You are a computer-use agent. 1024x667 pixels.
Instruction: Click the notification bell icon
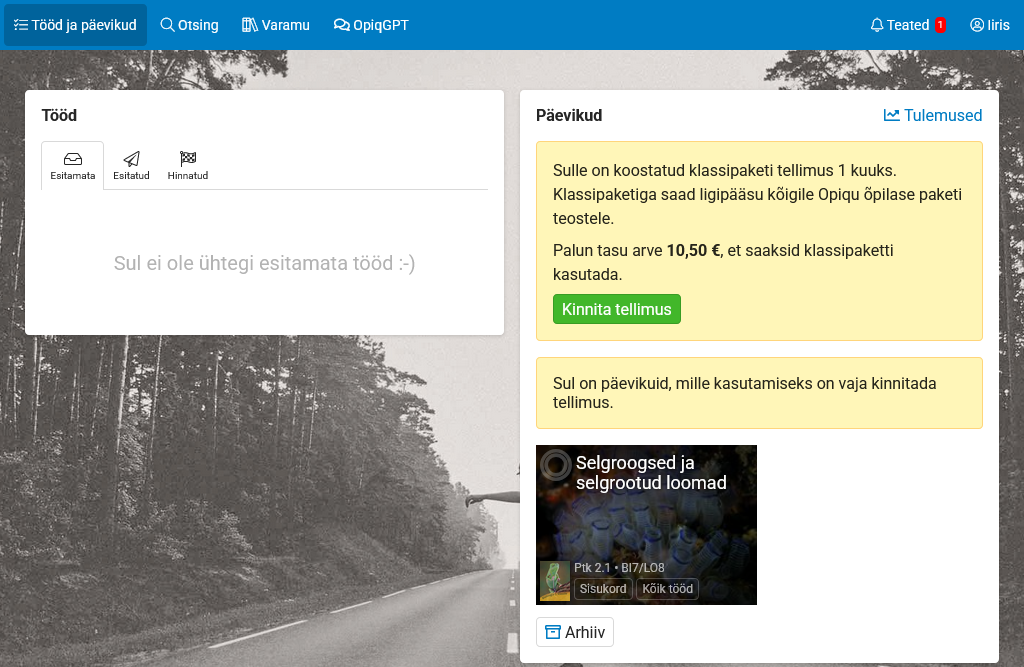tap(877, 25)
